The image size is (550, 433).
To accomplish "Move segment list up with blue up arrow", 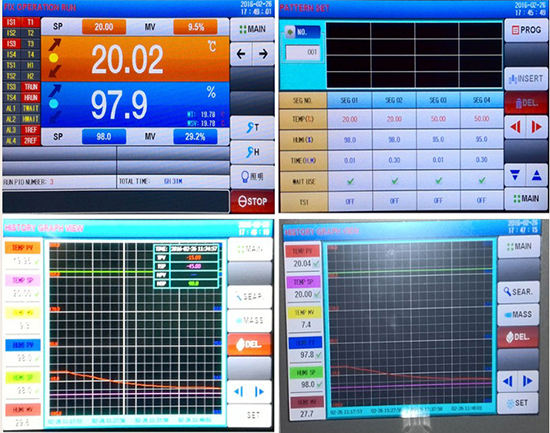I will (537, 175).
